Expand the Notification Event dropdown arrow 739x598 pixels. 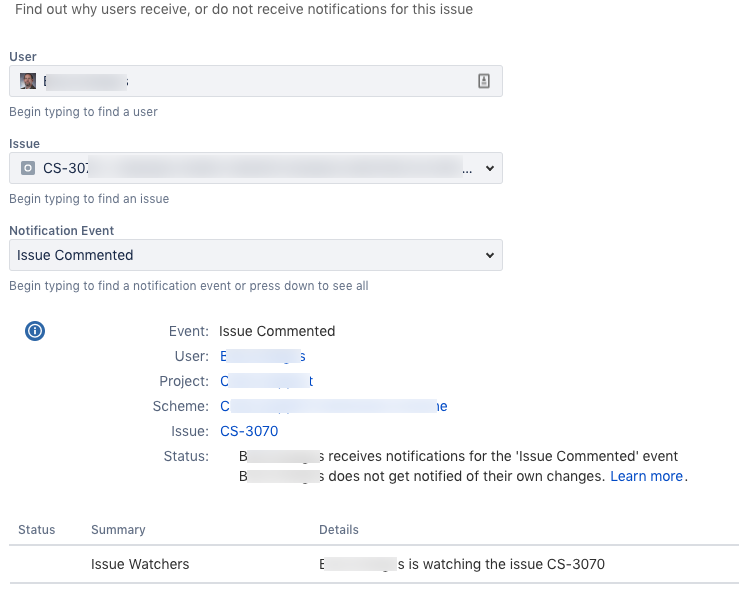[x=490, y=255]
